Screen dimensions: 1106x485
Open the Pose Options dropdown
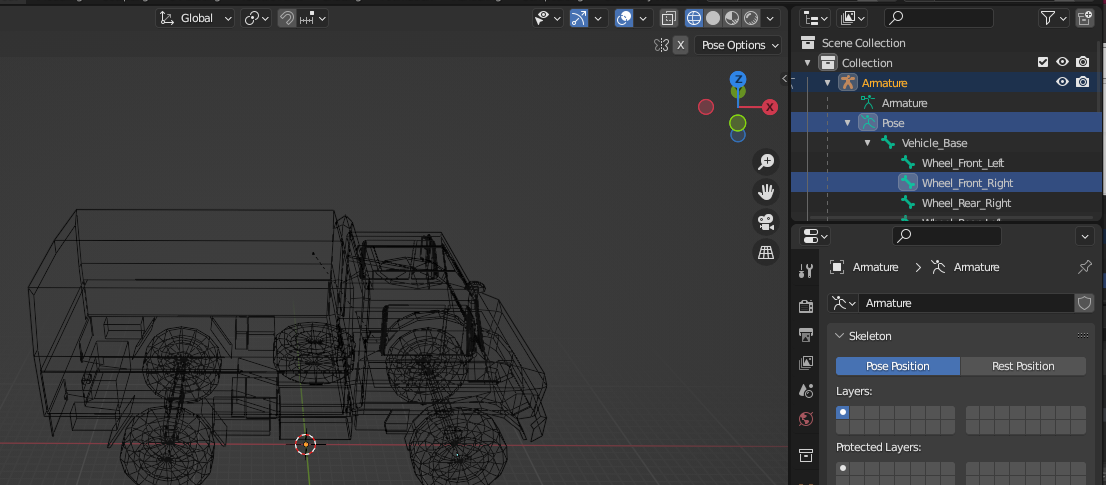coord(738,45)
